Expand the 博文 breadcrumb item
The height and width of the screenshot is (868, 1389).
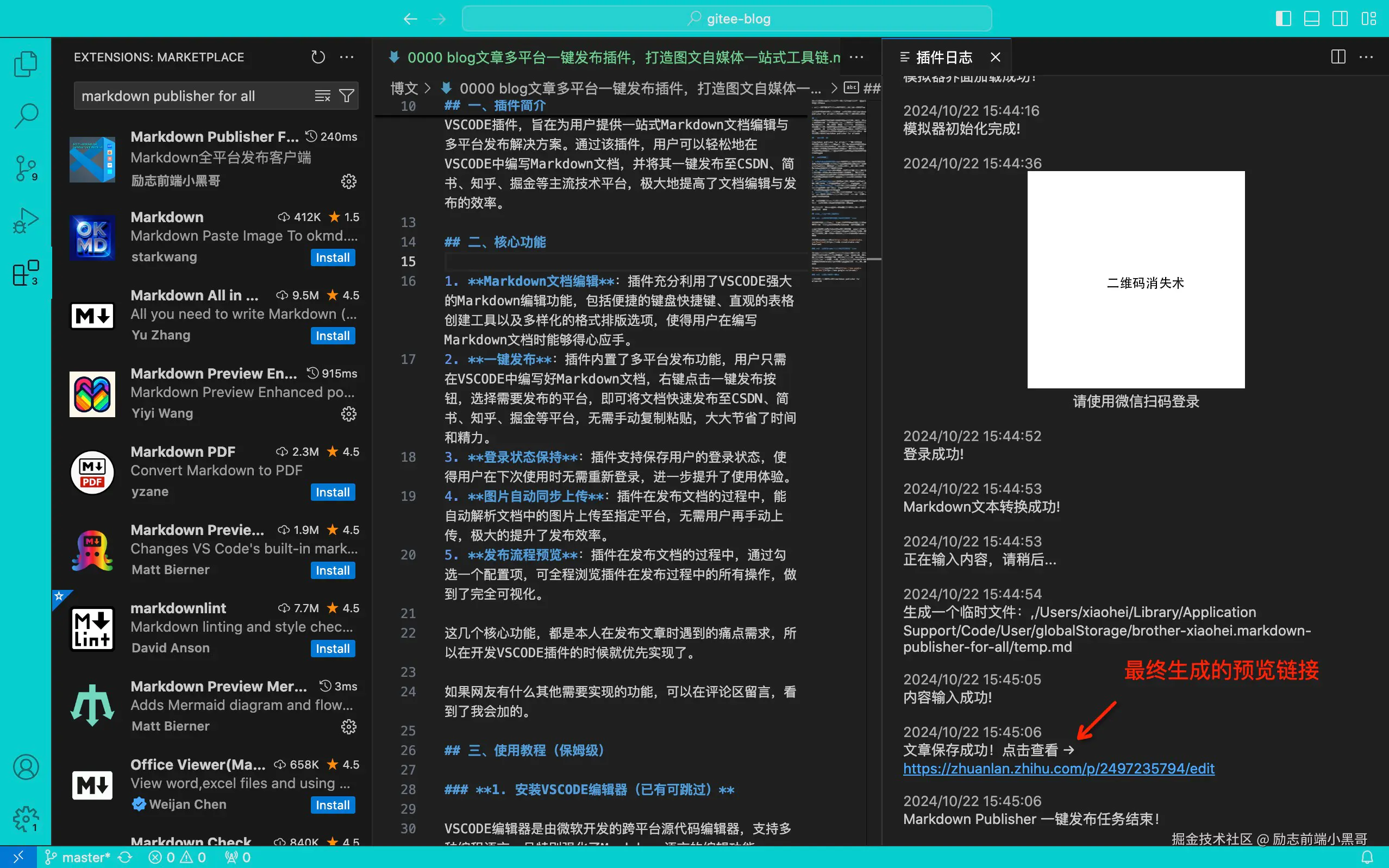[404, 88]
